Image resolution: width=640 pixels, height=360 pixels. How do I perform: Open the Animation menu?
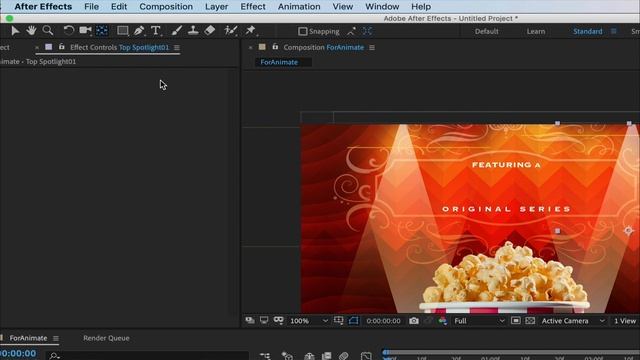[x=299, y=7]
